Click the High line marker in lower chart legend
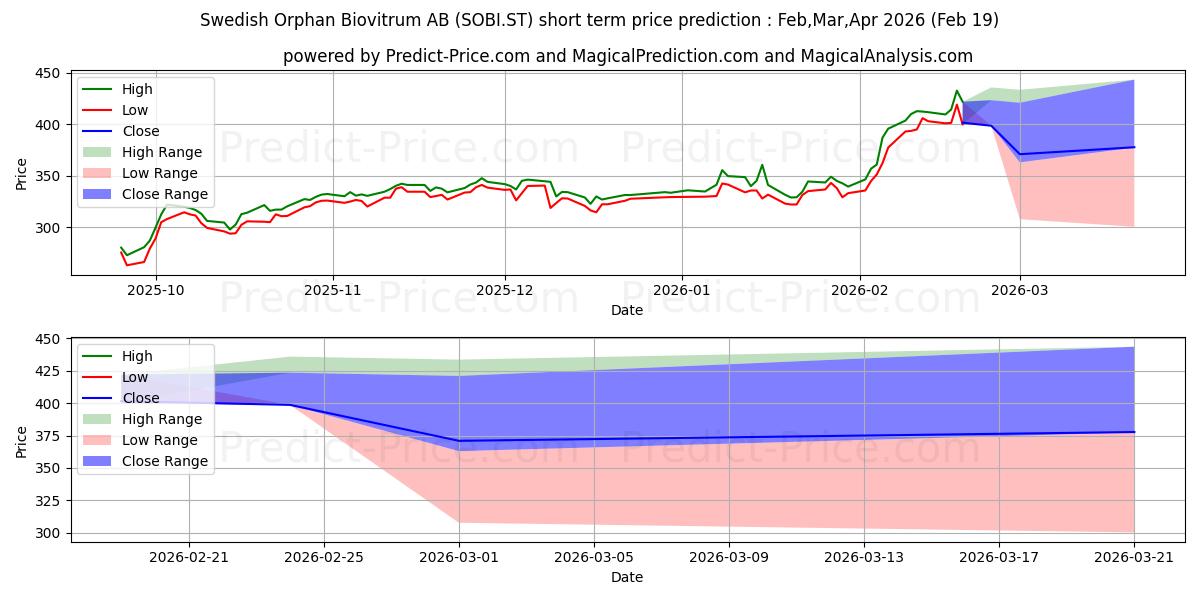 pyautogui.click(x=100, y=356)
